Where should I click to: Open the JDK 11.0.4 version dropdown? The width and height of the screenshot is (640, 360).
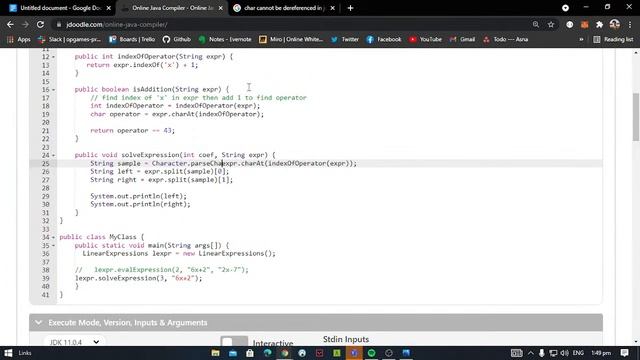coord(74,342)
